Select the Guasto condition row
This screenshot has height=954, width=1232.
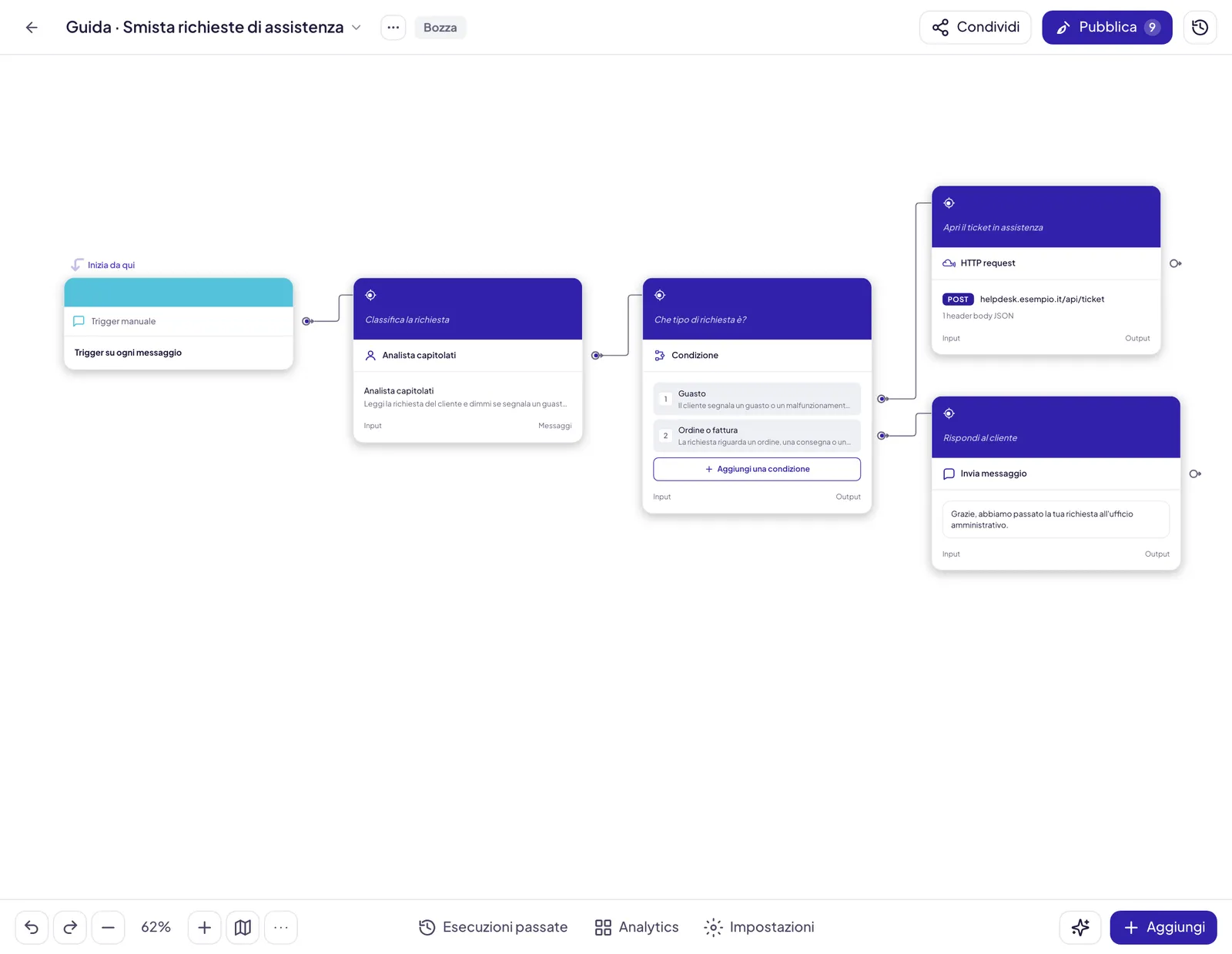(757, 399)
